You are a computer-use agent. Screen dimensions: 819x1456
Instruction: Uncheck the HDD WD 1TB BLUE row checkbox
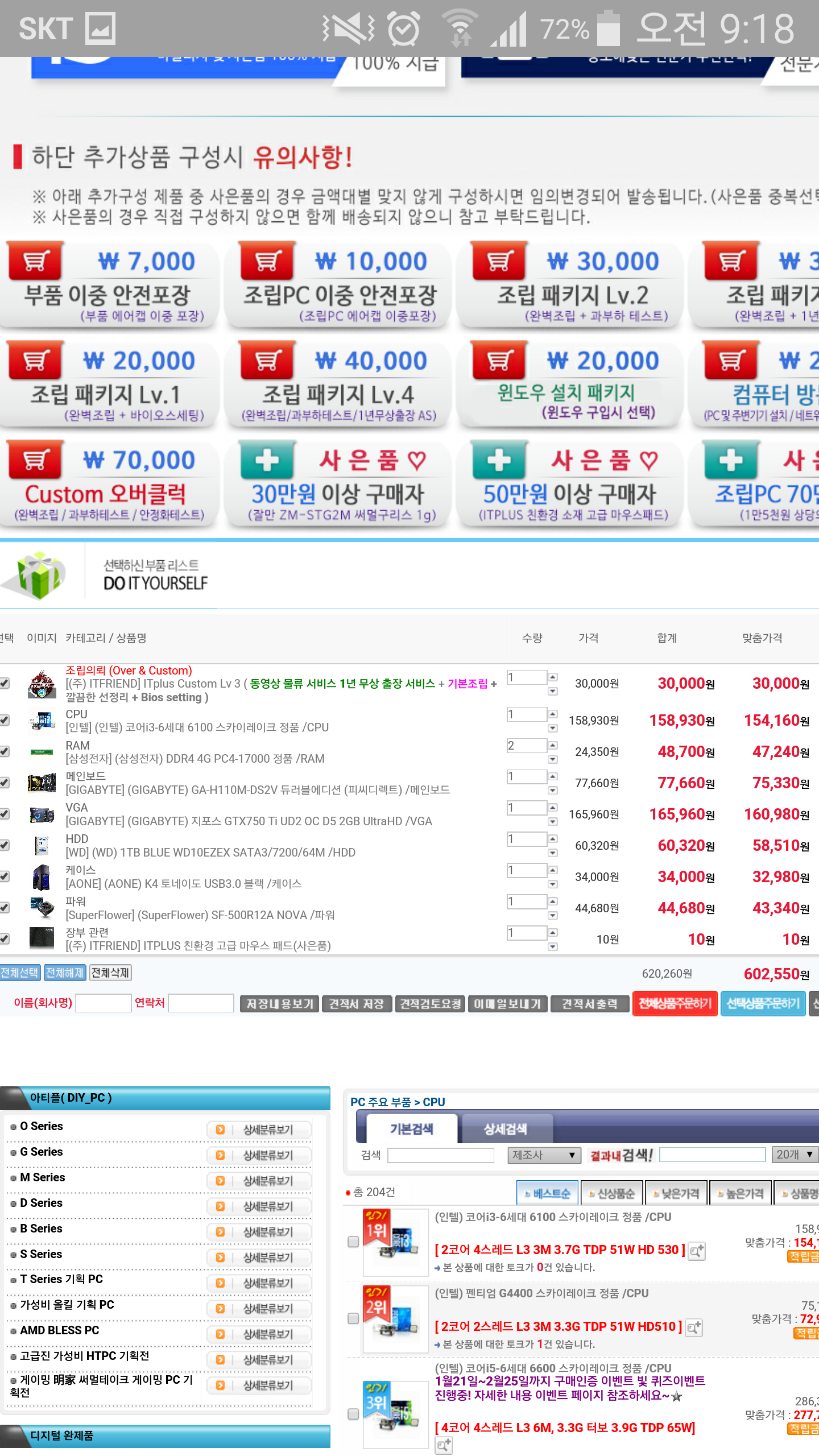[5, 846]
